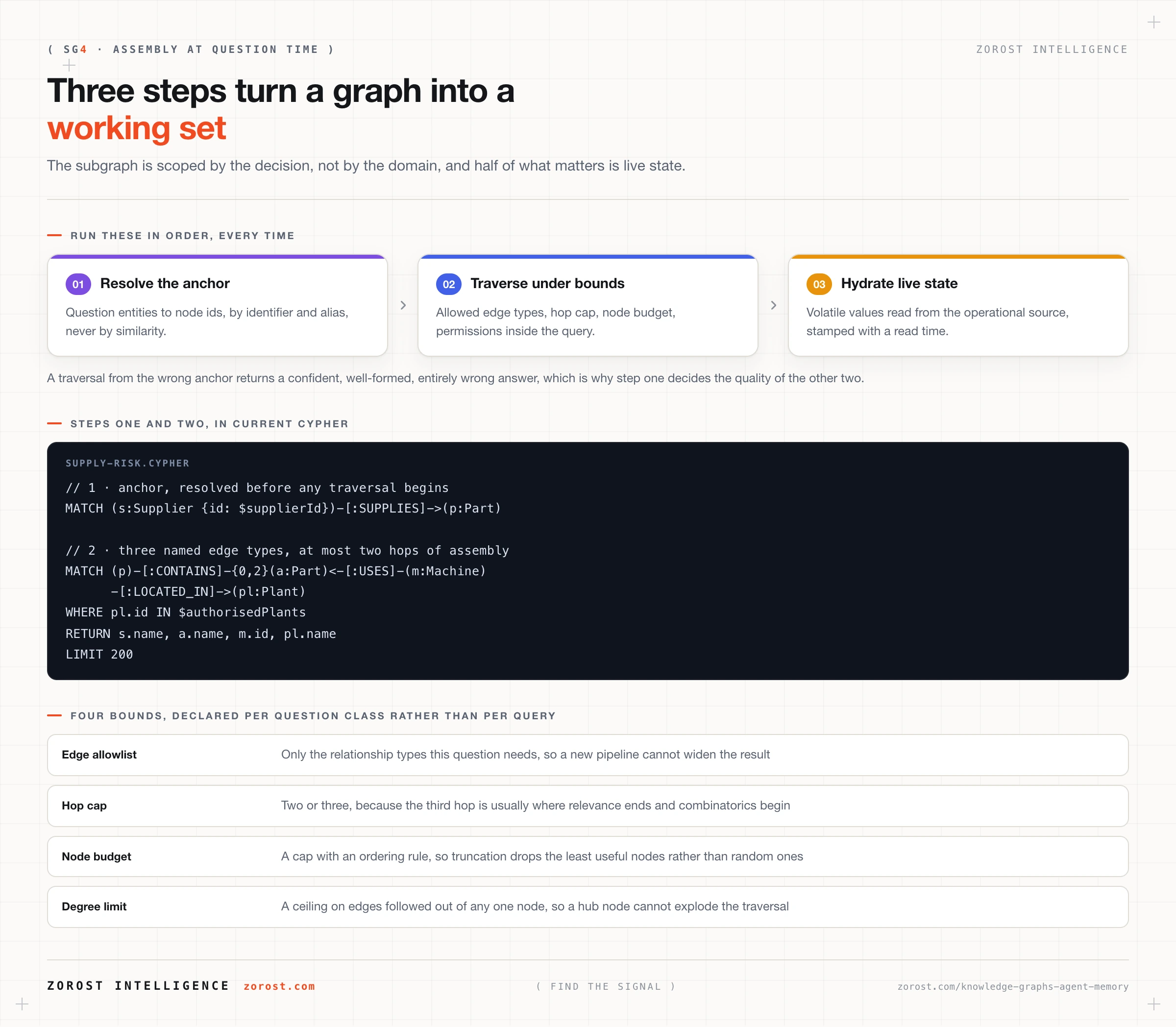Screen dimensions: 1176x1027
Task: Click the chevron arrow after Resolve the anchor
Action: pyautogui.click(x=403, y=305)
